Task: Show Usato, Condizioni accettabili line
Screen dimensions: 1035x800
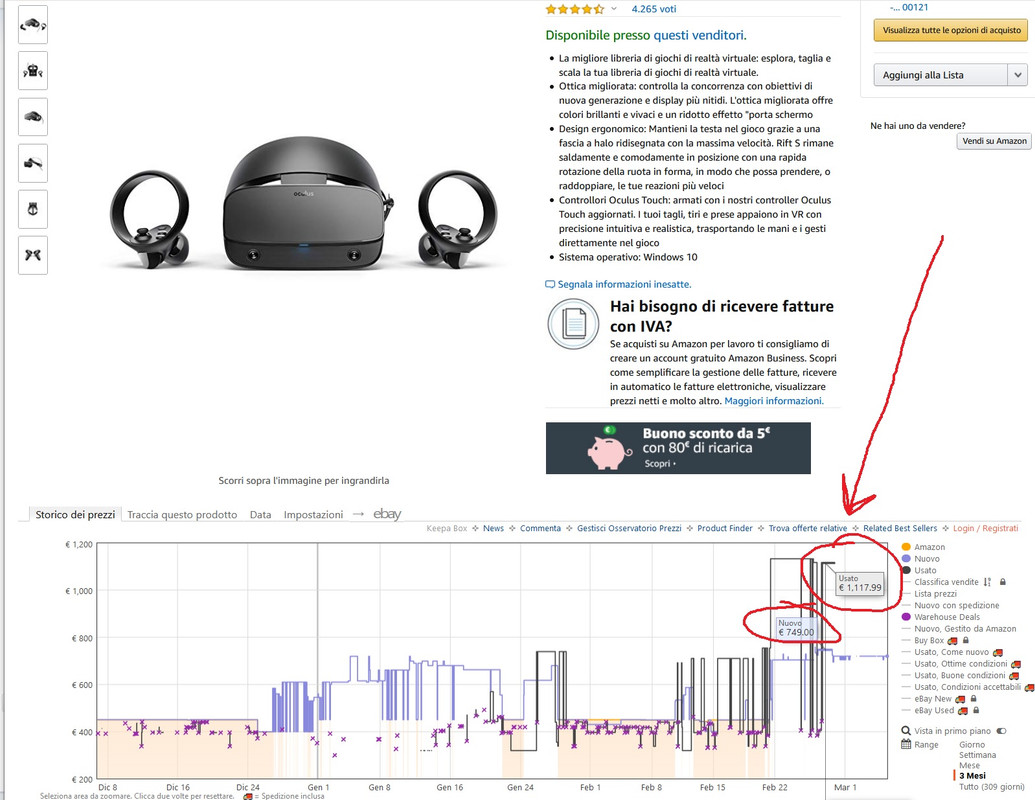Action: coord(967,687)
